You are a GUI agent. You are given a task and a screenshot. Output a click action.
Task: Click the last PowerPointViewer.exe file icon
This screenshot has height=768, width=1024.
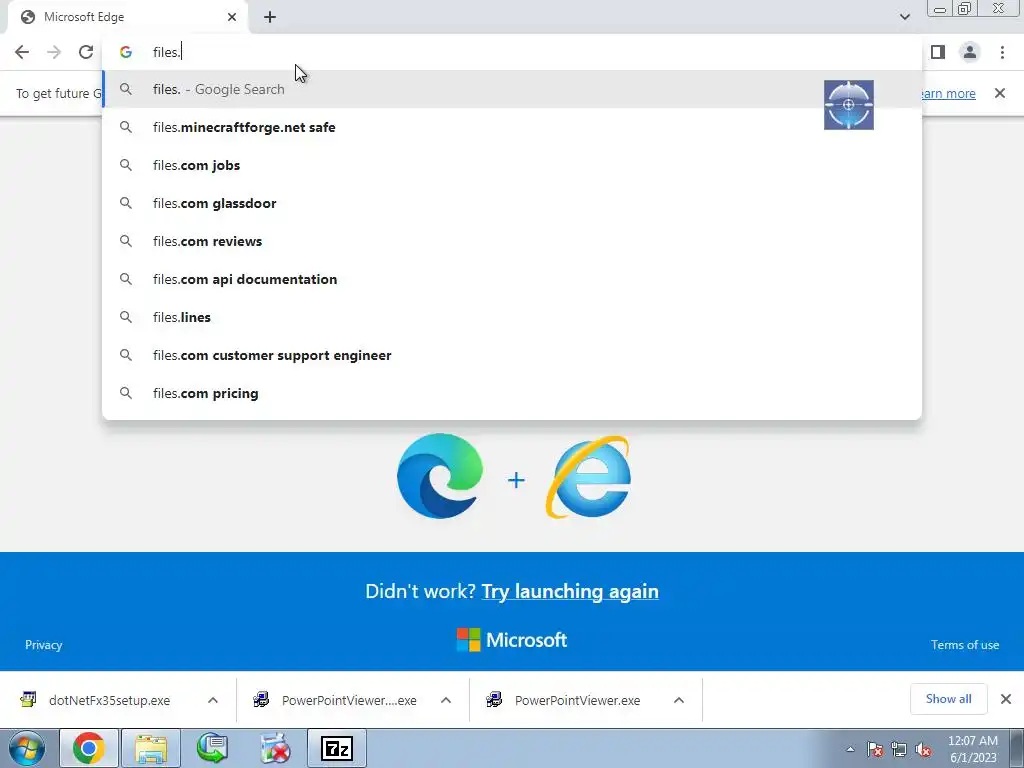tap(494, 700)
